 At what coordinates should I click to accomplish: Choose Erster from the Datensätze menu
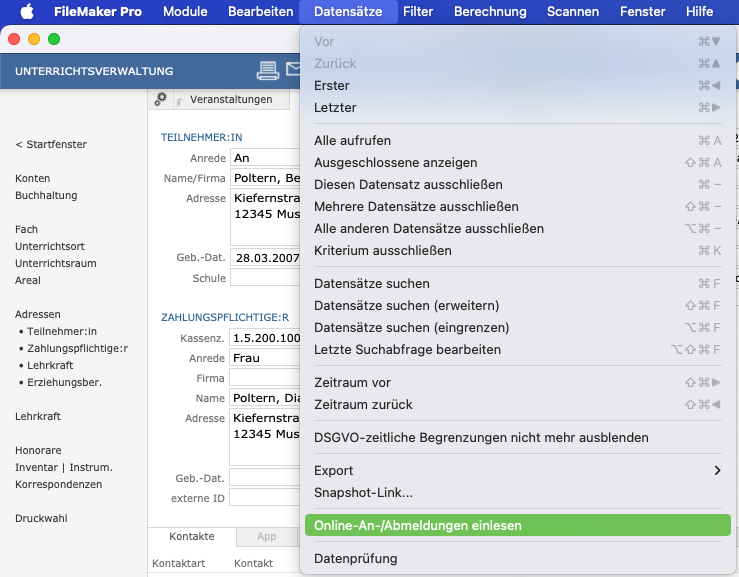[x=518, y=85]
